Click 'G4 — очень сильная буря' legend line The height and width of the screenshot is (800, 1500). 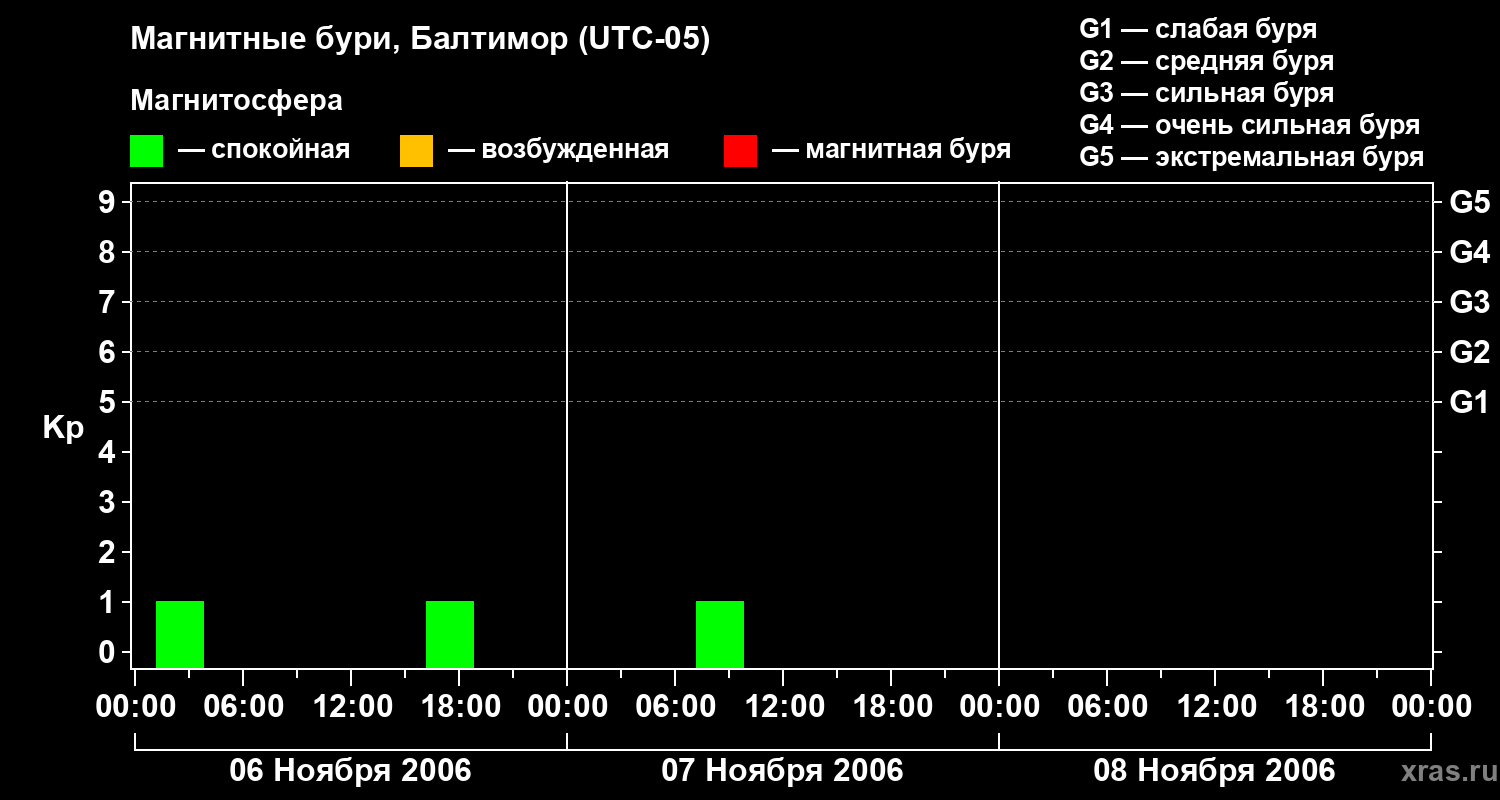1250,125
